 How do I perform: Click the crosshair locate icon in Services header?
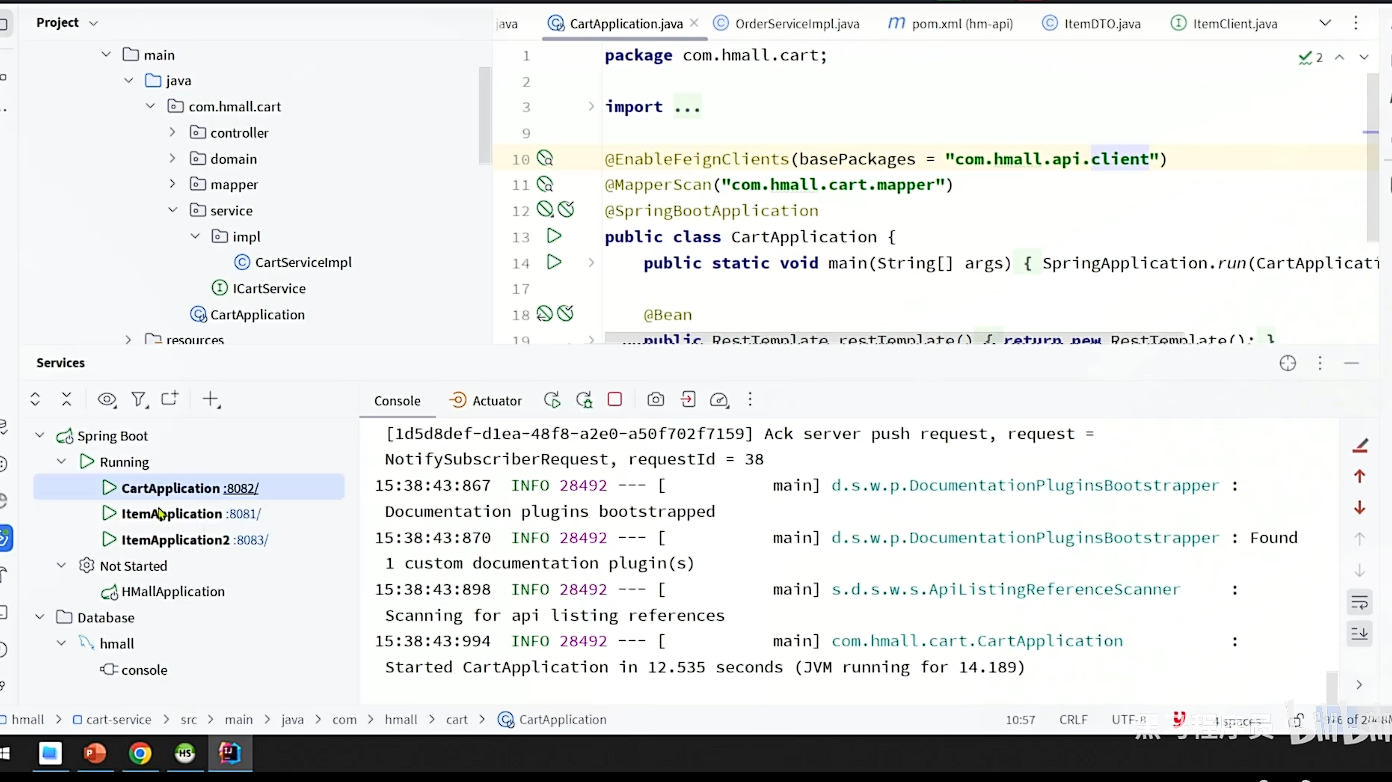(x=1288, y=363)
